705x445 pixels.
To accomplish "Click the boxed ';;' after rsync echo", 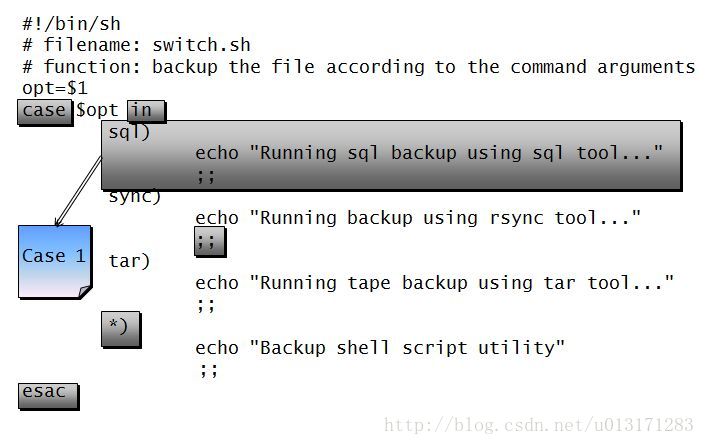I will tap(210, 241).
